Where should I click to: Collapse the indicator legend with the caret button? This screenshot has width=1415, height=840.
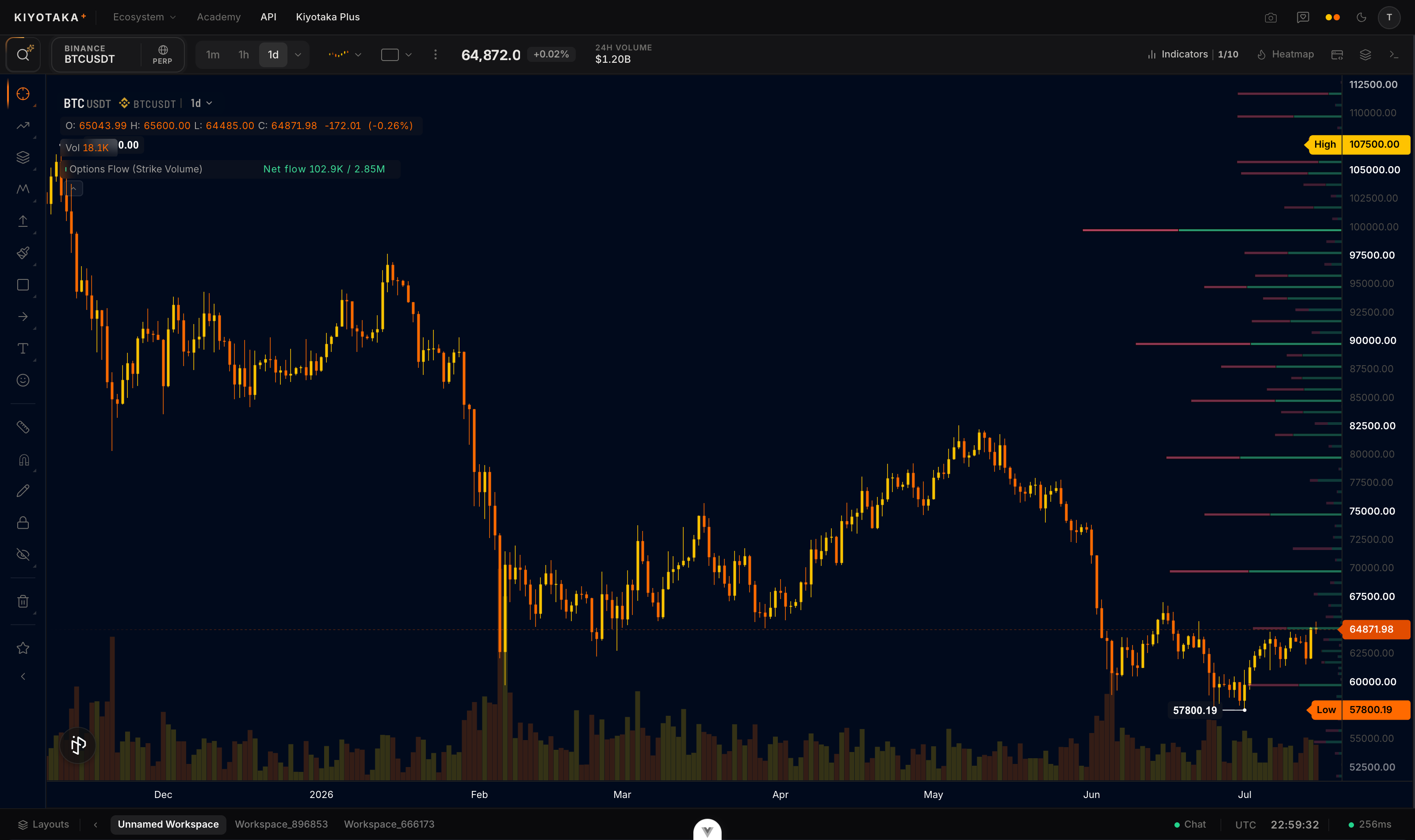tap(74, 188)
